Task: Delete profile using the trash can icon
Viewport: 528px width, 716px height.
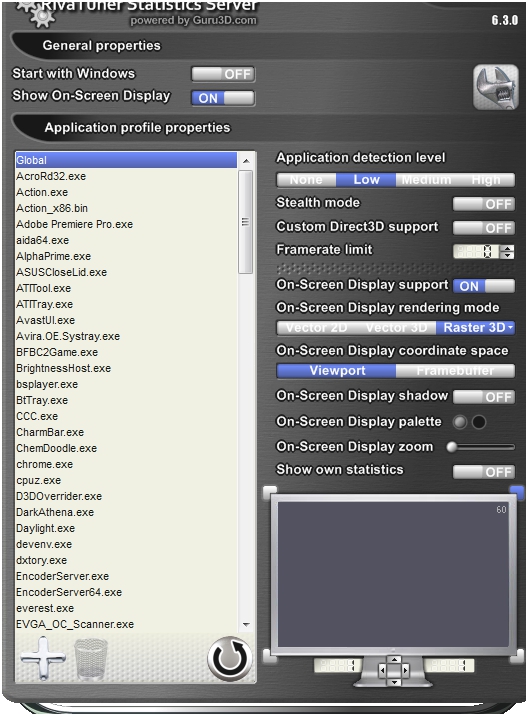Action: tap(91, 658)
